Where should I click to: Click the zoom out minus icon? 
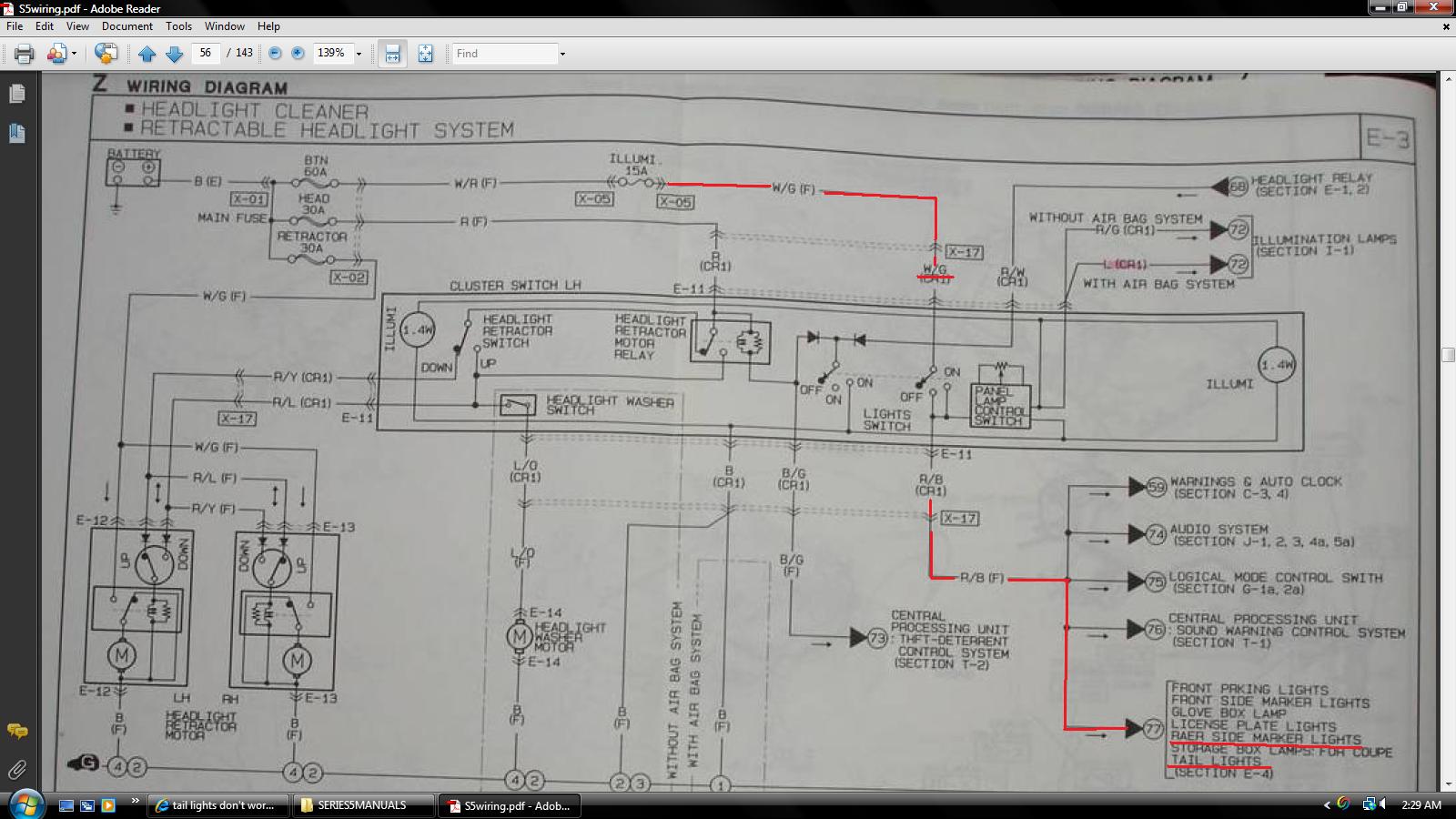[275, 54]
